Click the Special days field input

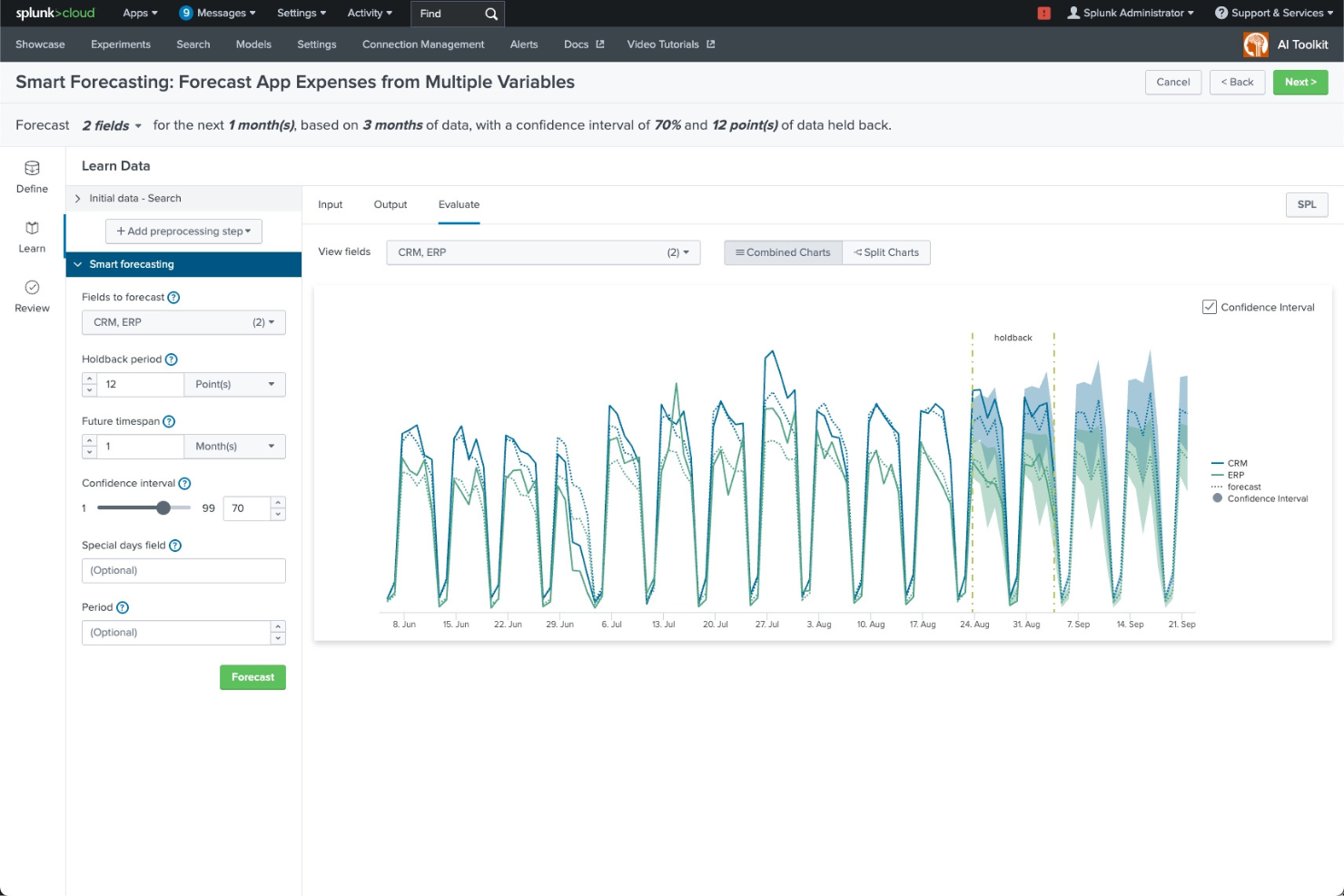[x=183, y=570]
